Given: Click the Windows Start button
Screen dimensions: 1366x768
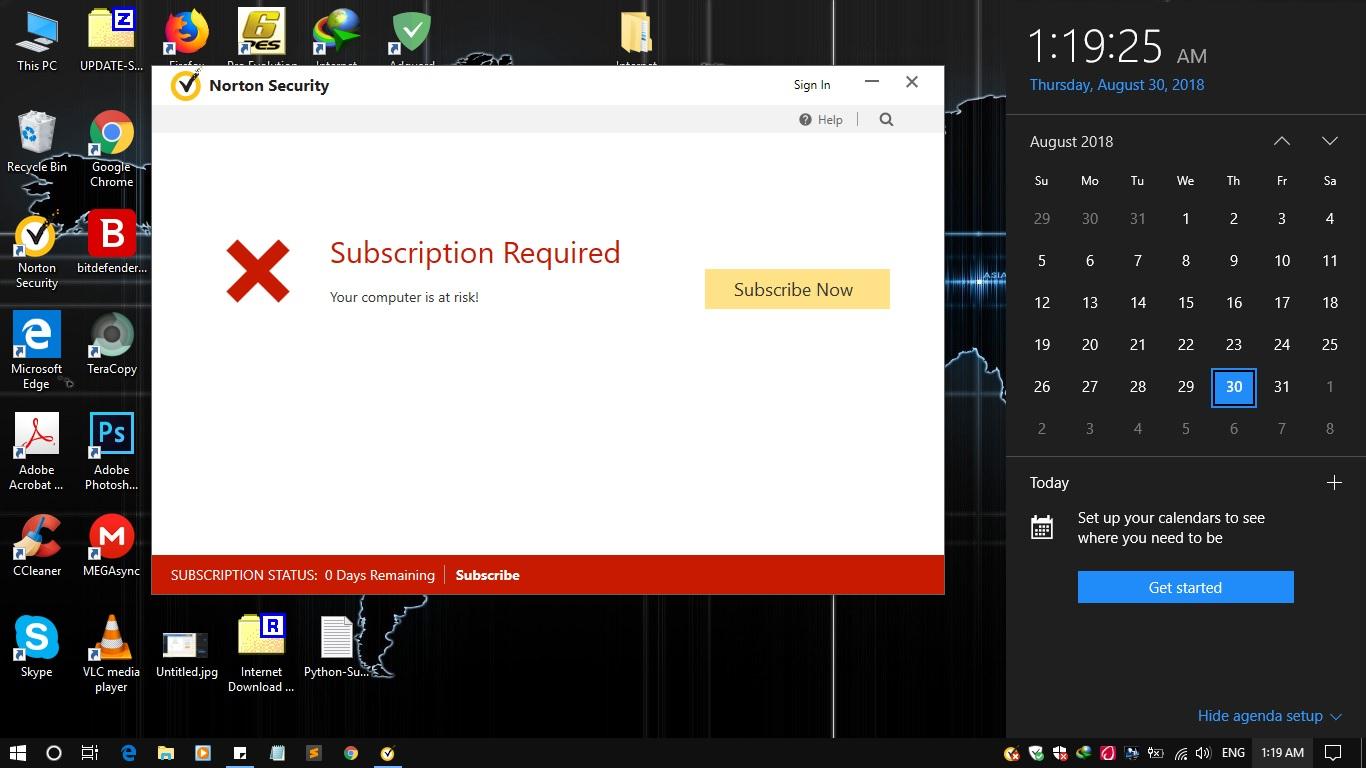Looking at the screenshot, I should (18, 753).
